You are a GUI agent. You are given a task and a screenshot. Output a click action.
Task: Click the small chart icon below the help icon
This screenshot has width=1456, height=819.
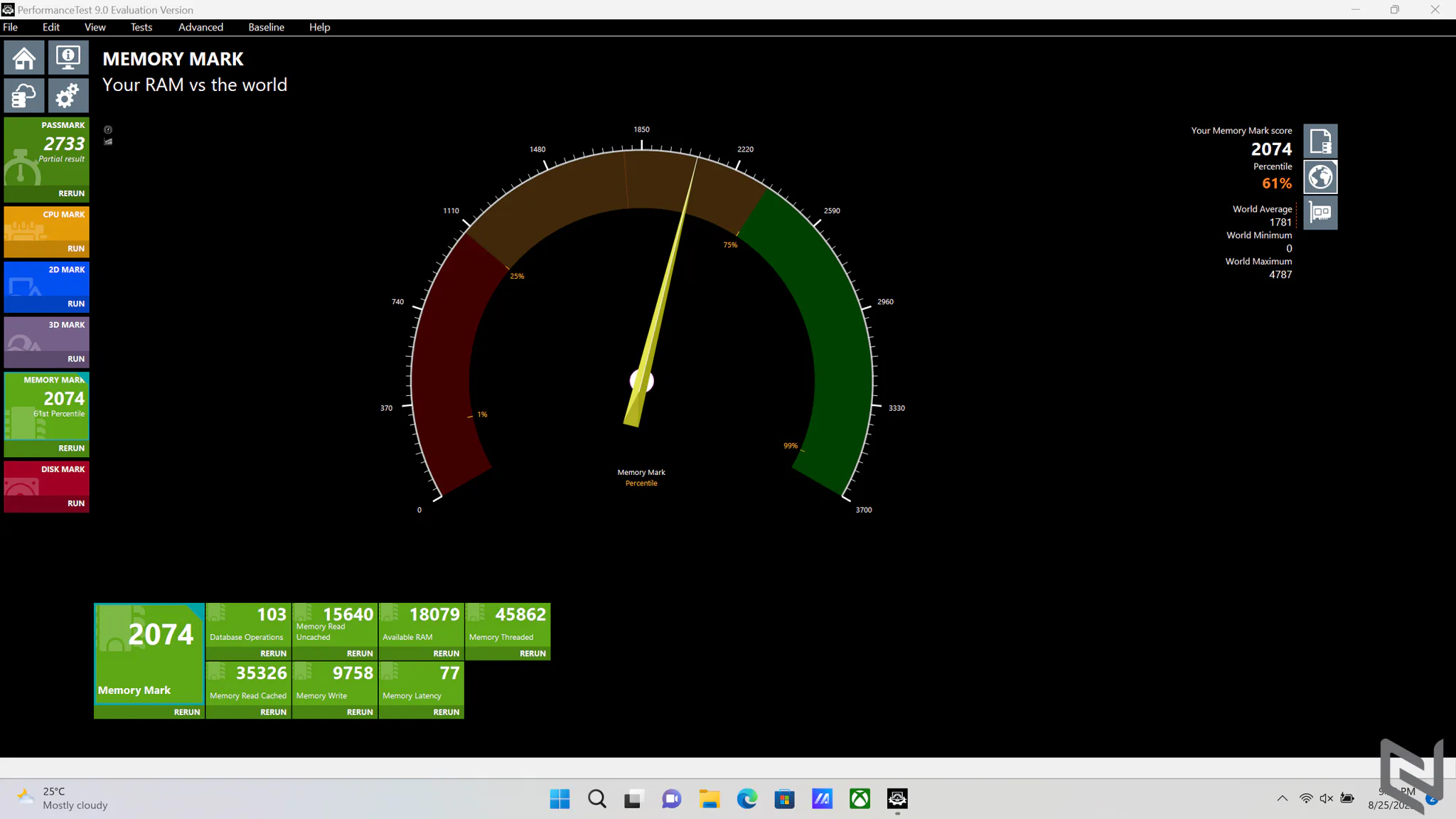point(108,141)
